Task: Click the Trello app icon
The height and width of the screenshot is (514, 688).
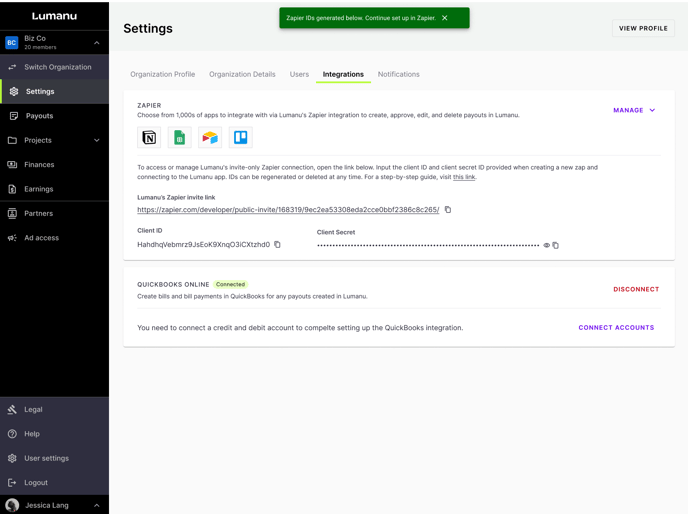Action: coord(241,138)
